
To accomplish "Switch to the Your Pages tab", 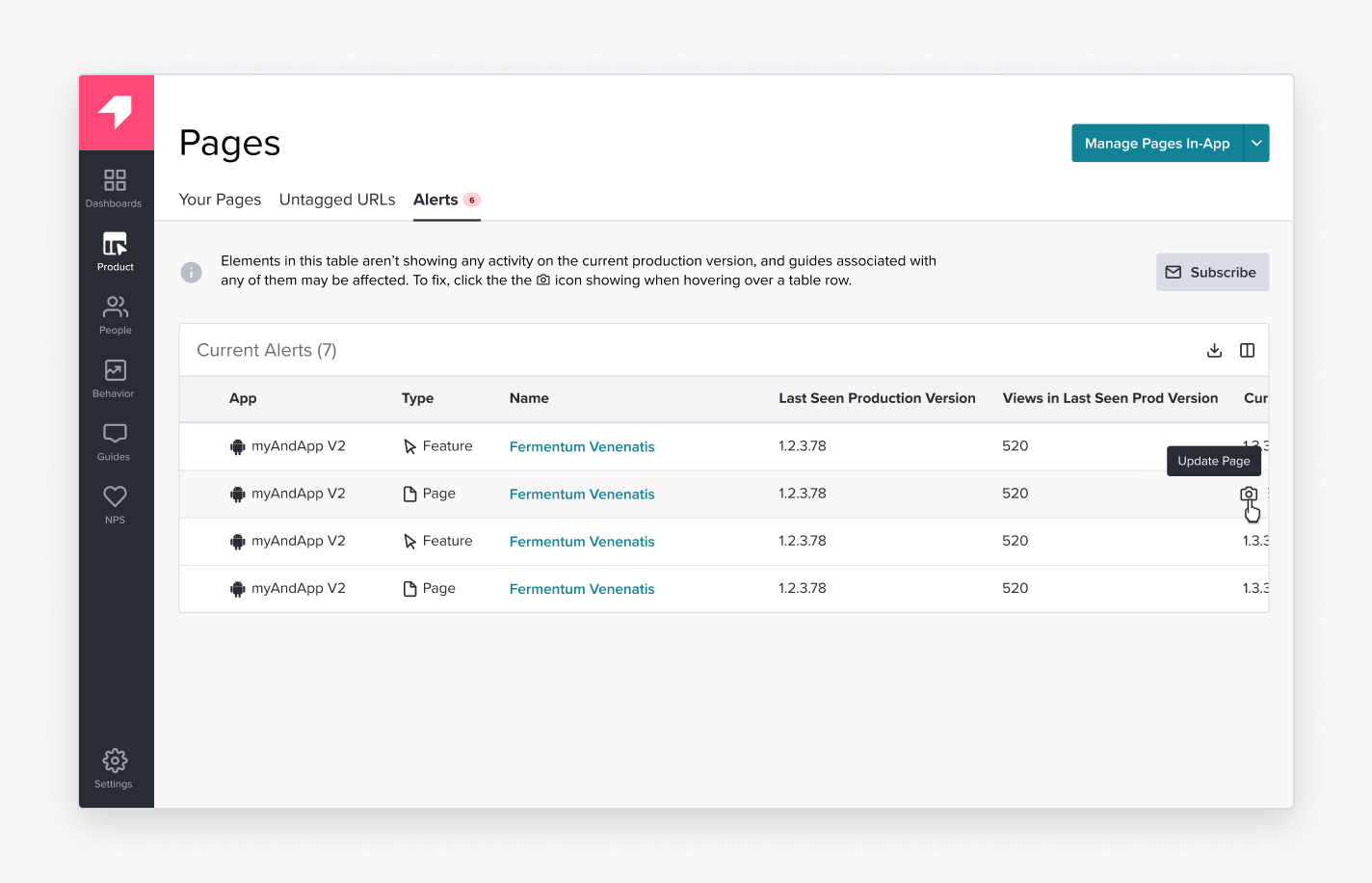I will (x=220, y=200).
